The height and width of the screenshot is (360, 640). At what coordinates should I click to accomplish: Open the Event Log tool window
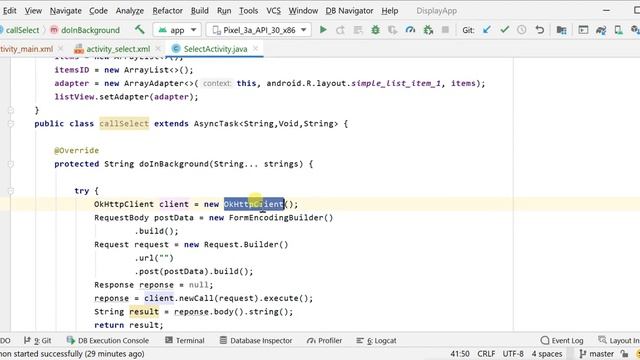pos(562,340)
